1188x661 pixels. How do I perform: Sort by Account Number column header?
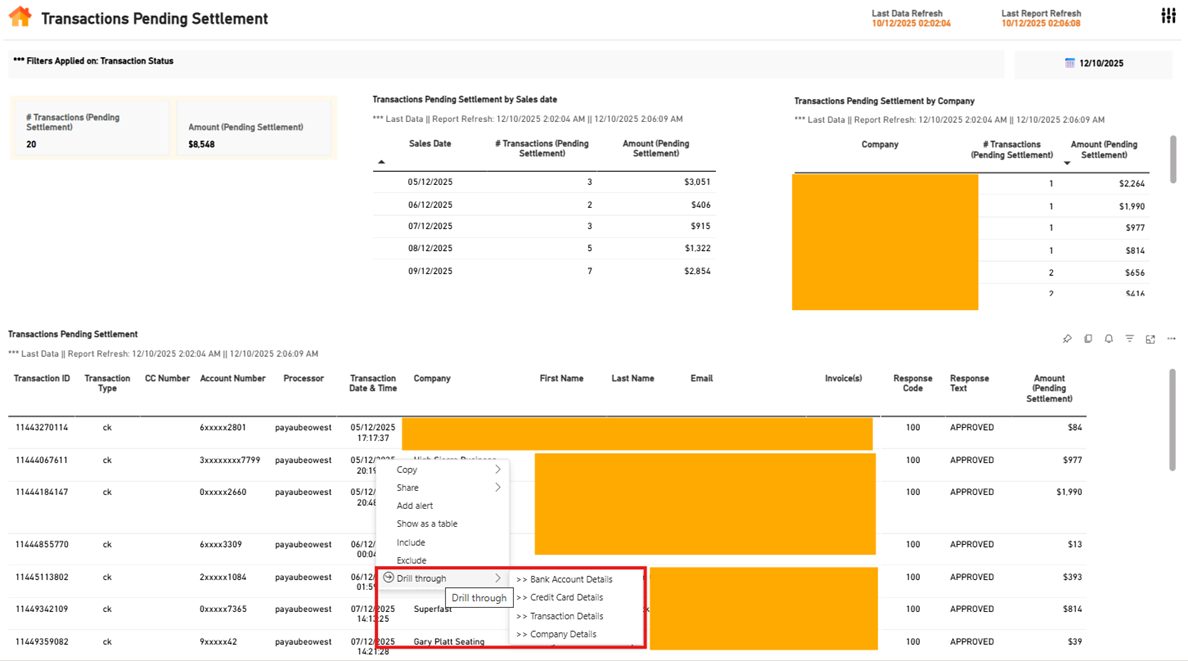coord(233,378)
